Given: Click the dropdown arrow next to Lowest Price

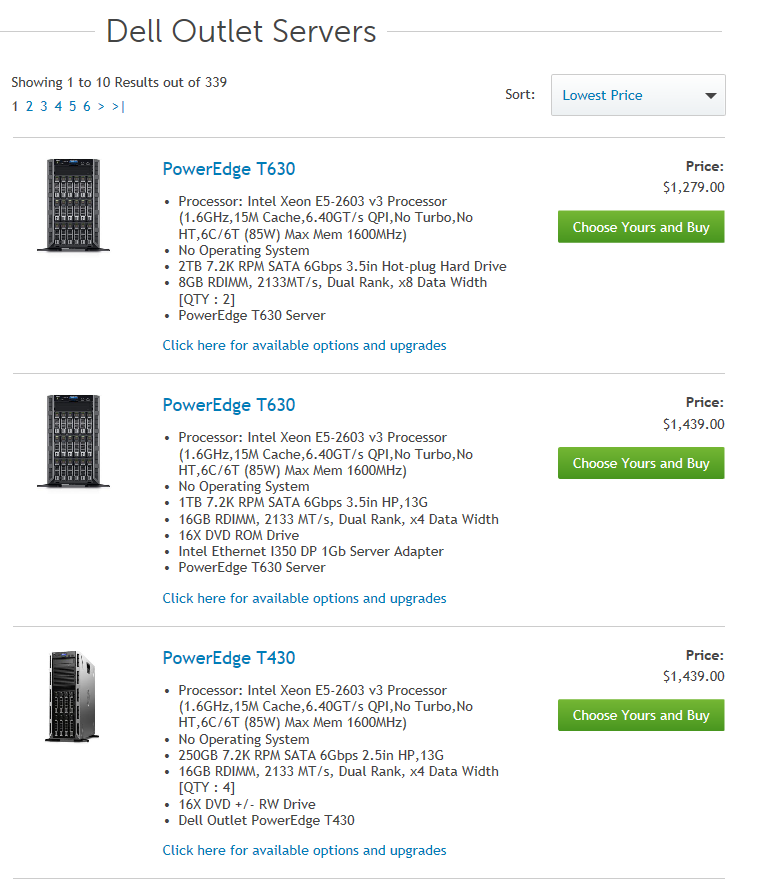Looking at the screenshot, I should 710,96.
